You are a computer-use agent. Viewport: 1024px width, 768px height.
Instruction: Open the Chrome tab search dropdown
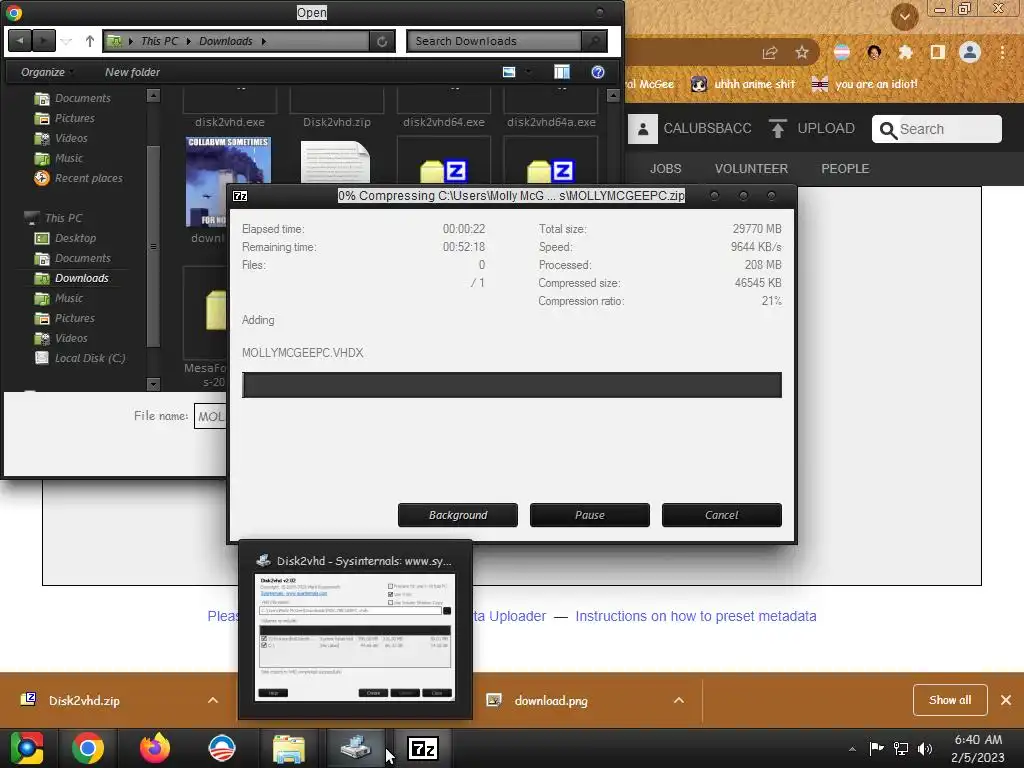point(904,16)
